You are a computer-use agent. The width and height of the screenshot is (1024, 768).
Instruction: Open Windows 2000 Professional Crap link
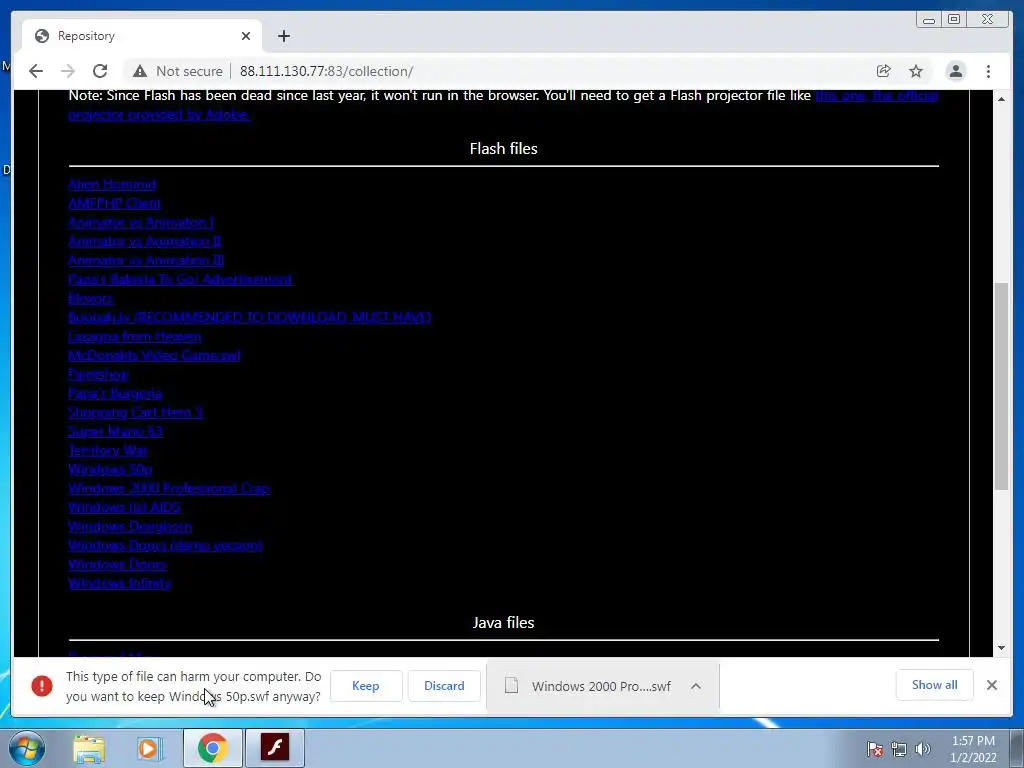(169, 488)
